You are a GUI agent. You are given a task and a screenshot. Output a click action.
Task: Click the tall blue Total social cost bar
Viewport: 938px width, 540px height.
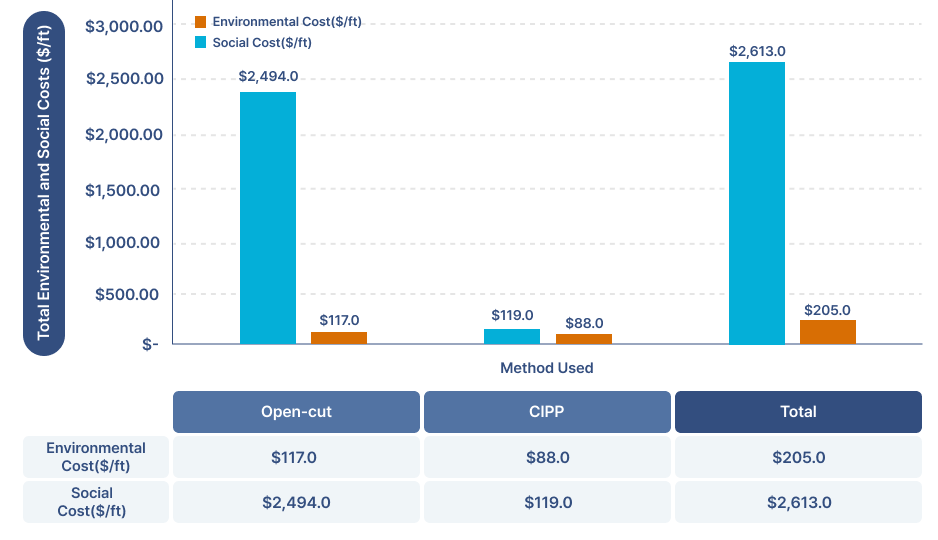(x=757, y=203)
